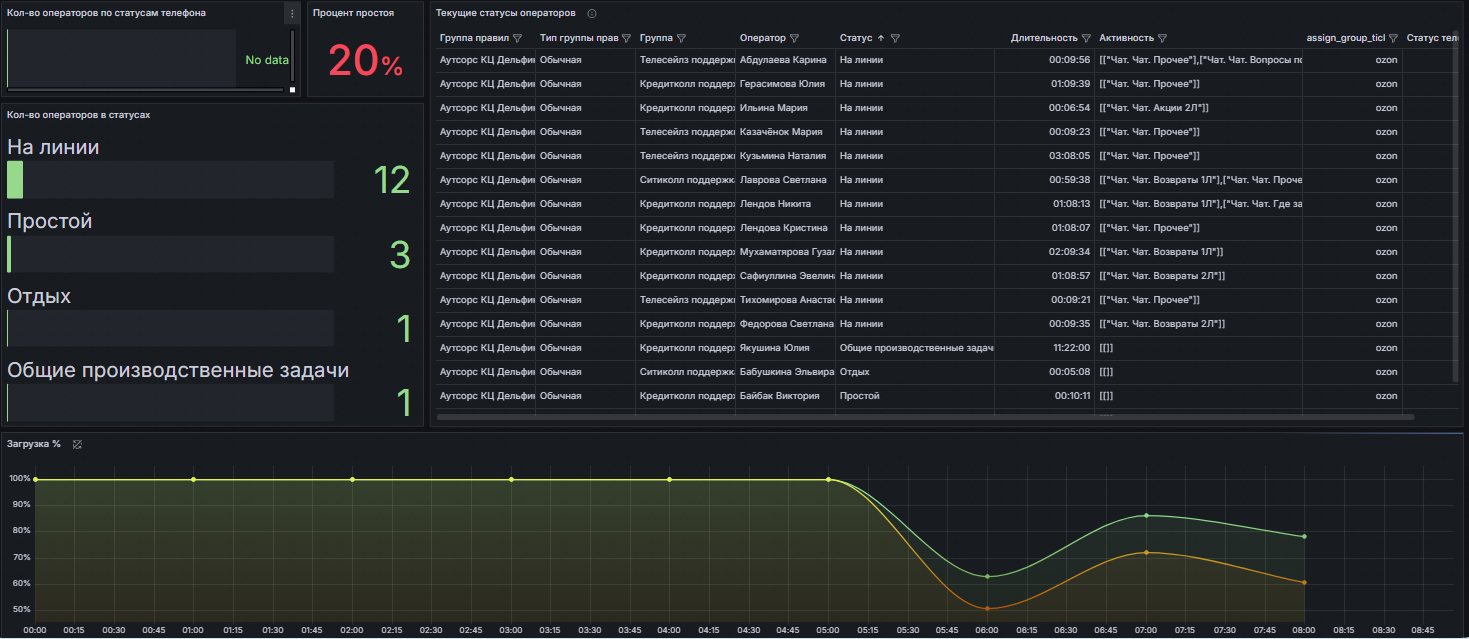1469x639 pixels.
Task: Click the info icon beside Текущие статусы операторов
Action: [592, 14]
